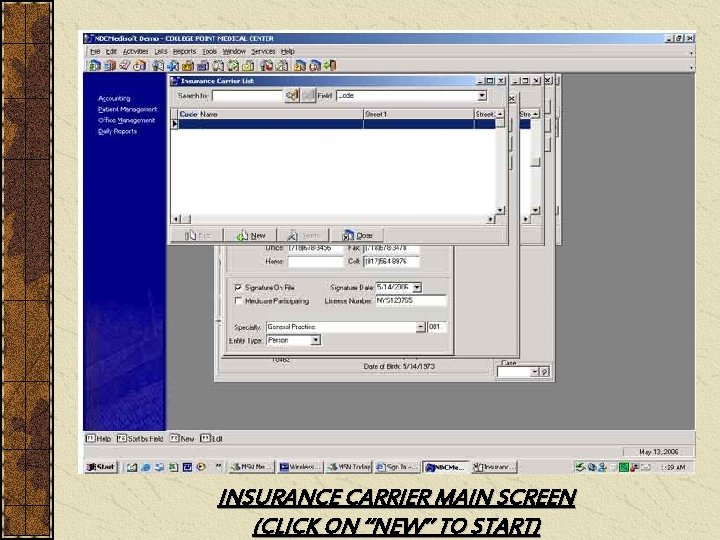The image size is (720, 540).
Task: Click the scroll-left arrow of carrier list
Action: pos(175,219)
